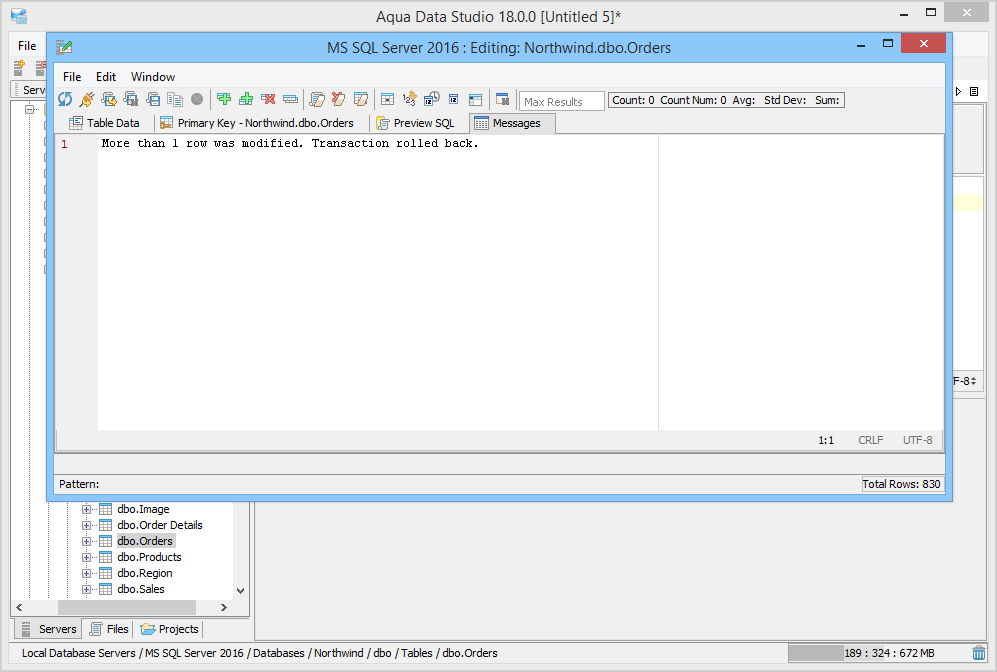
Task: Collapse the top server tree node
Action: click(29, 109)
